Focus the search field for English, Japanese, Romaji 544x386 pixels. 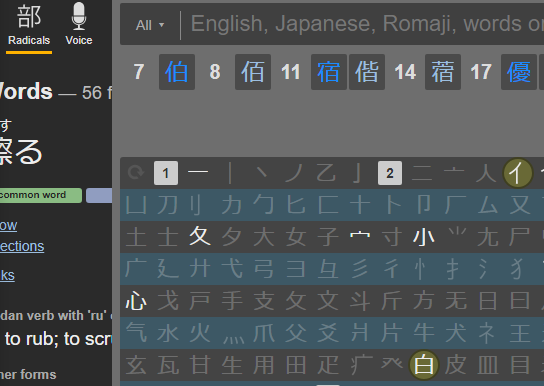(x=367, y=24)
